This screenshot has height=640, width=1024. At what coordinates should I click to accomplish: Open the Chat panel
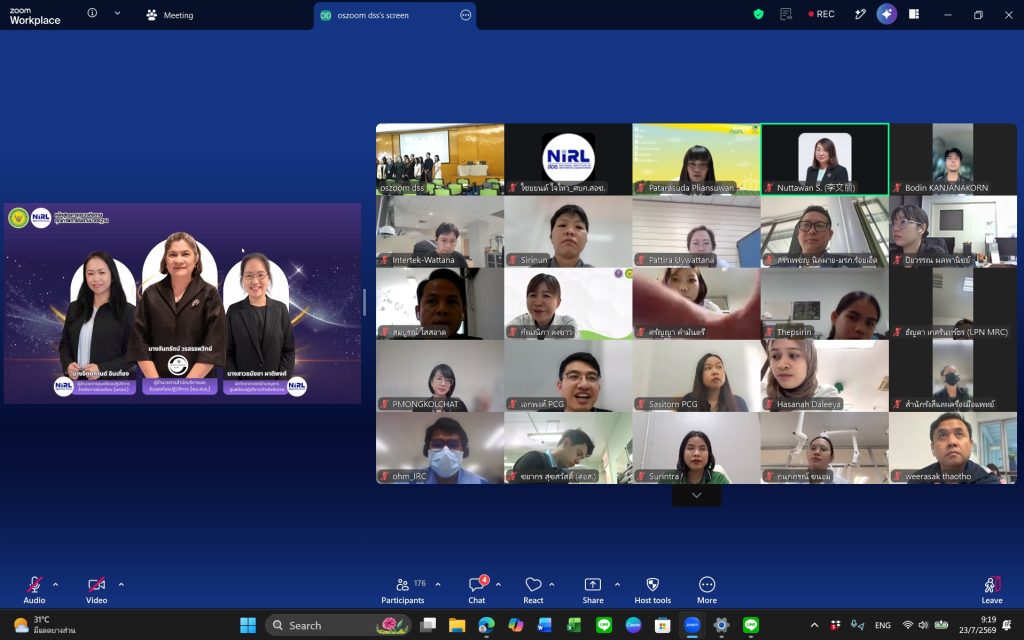coord(477,590)
